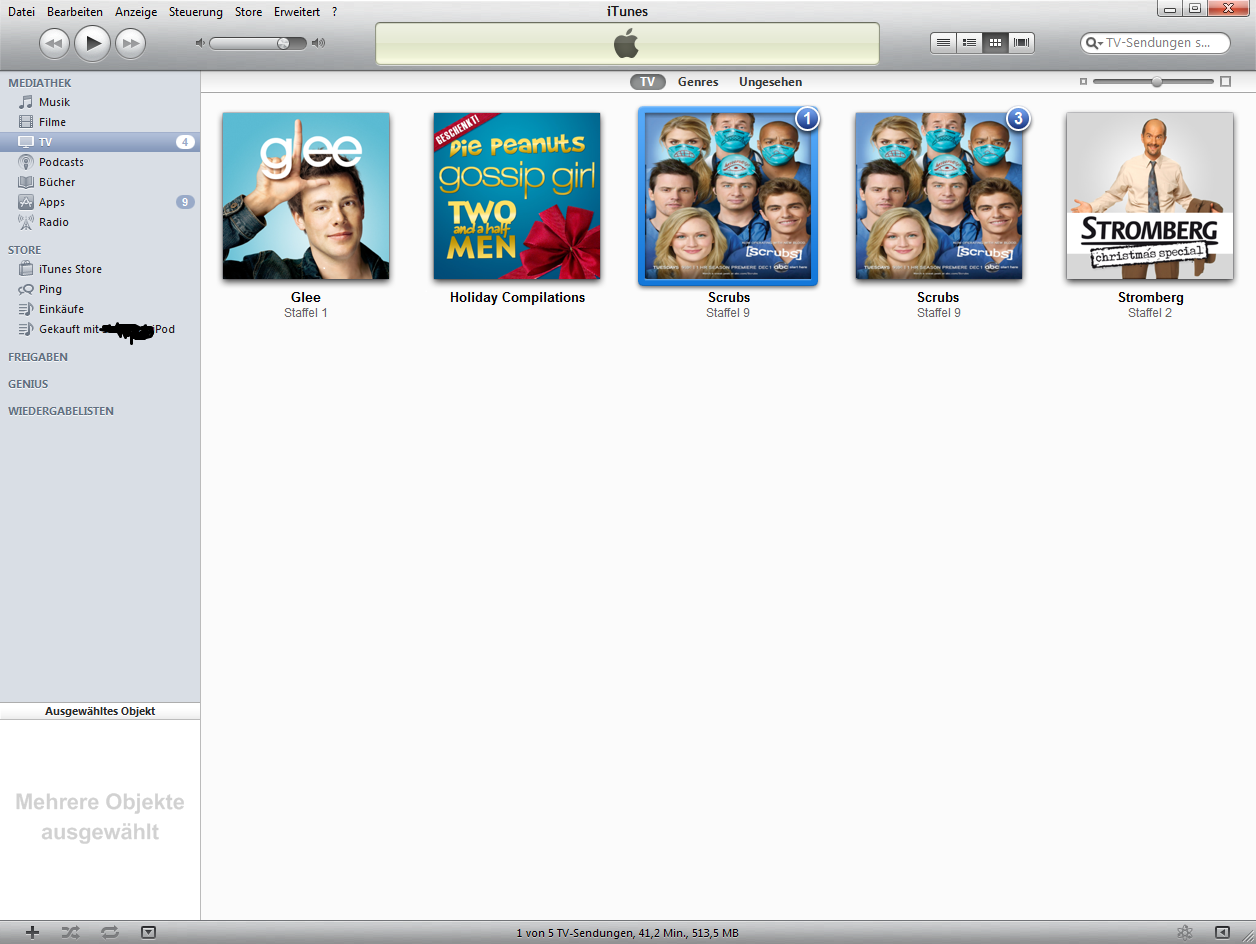This screenshot has width=1256, height=944.
Task: Open the Erweitert menu
Action: [x=297, y=12]
